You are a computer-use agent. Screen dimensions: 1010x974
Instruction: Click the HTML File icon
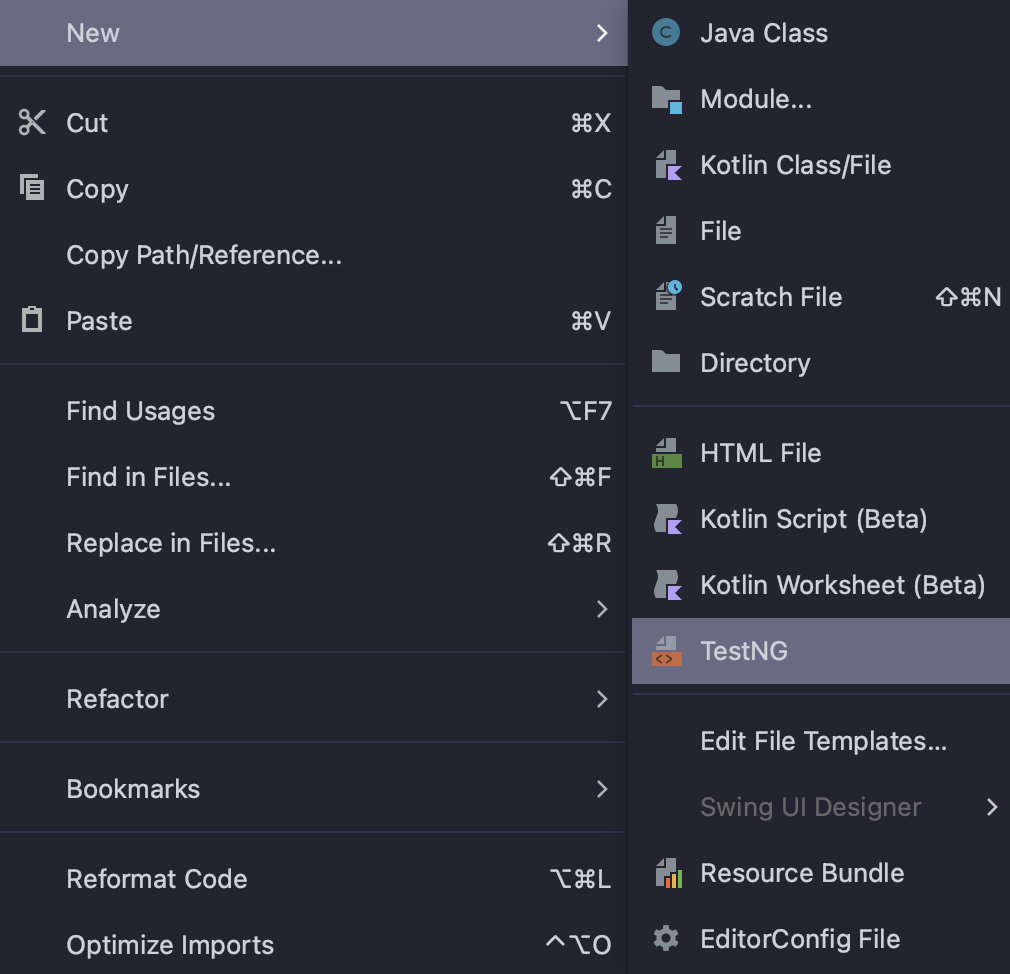tap(666, 453)
